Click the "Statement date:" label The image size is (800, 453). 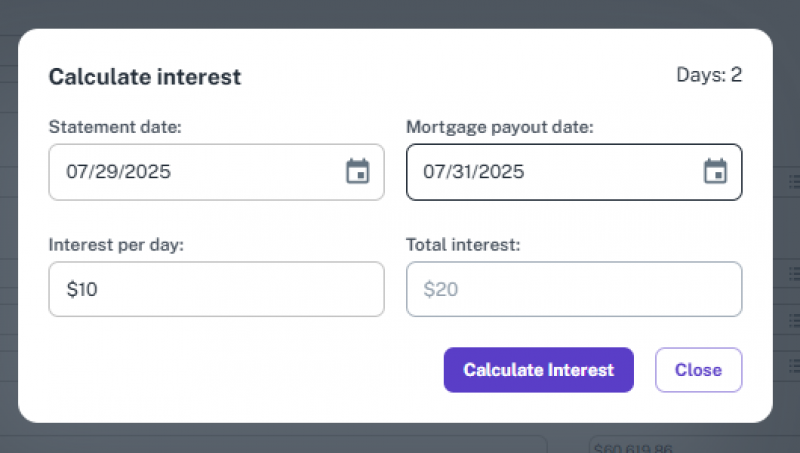[x=115, y=127]
